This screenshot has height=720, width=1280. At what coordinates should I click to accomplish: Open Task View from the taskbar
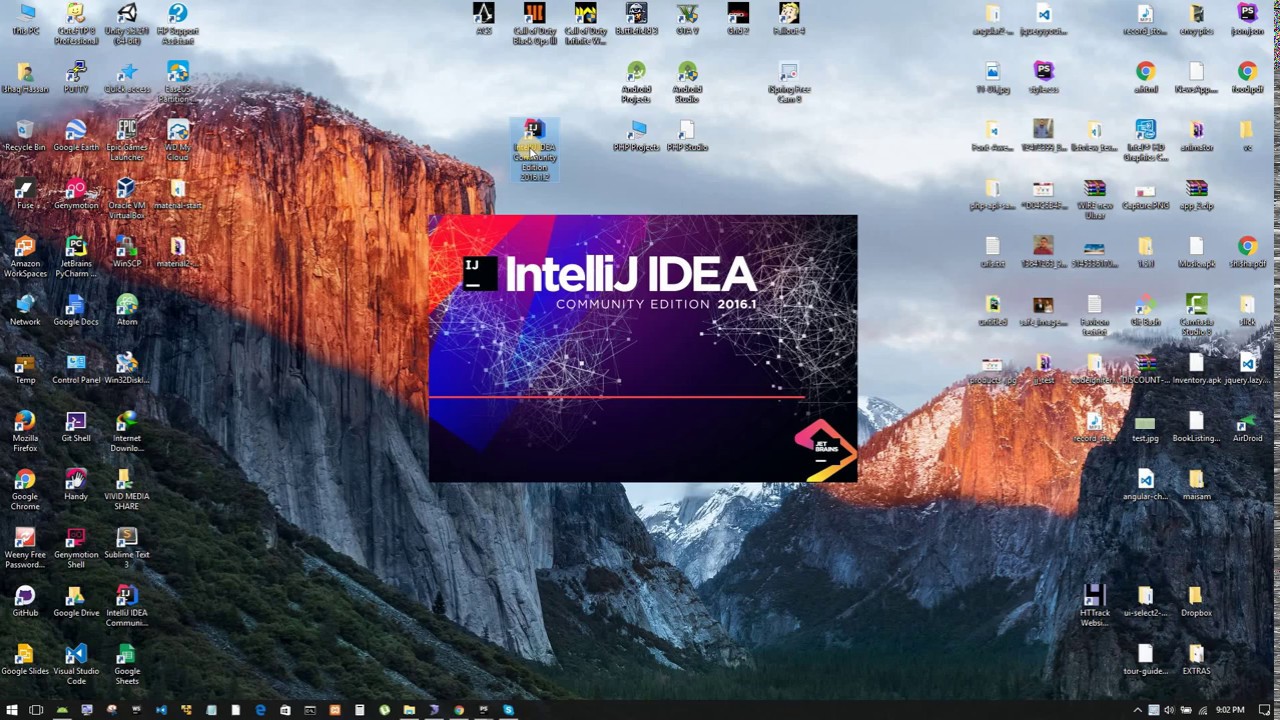pos(36,710)
